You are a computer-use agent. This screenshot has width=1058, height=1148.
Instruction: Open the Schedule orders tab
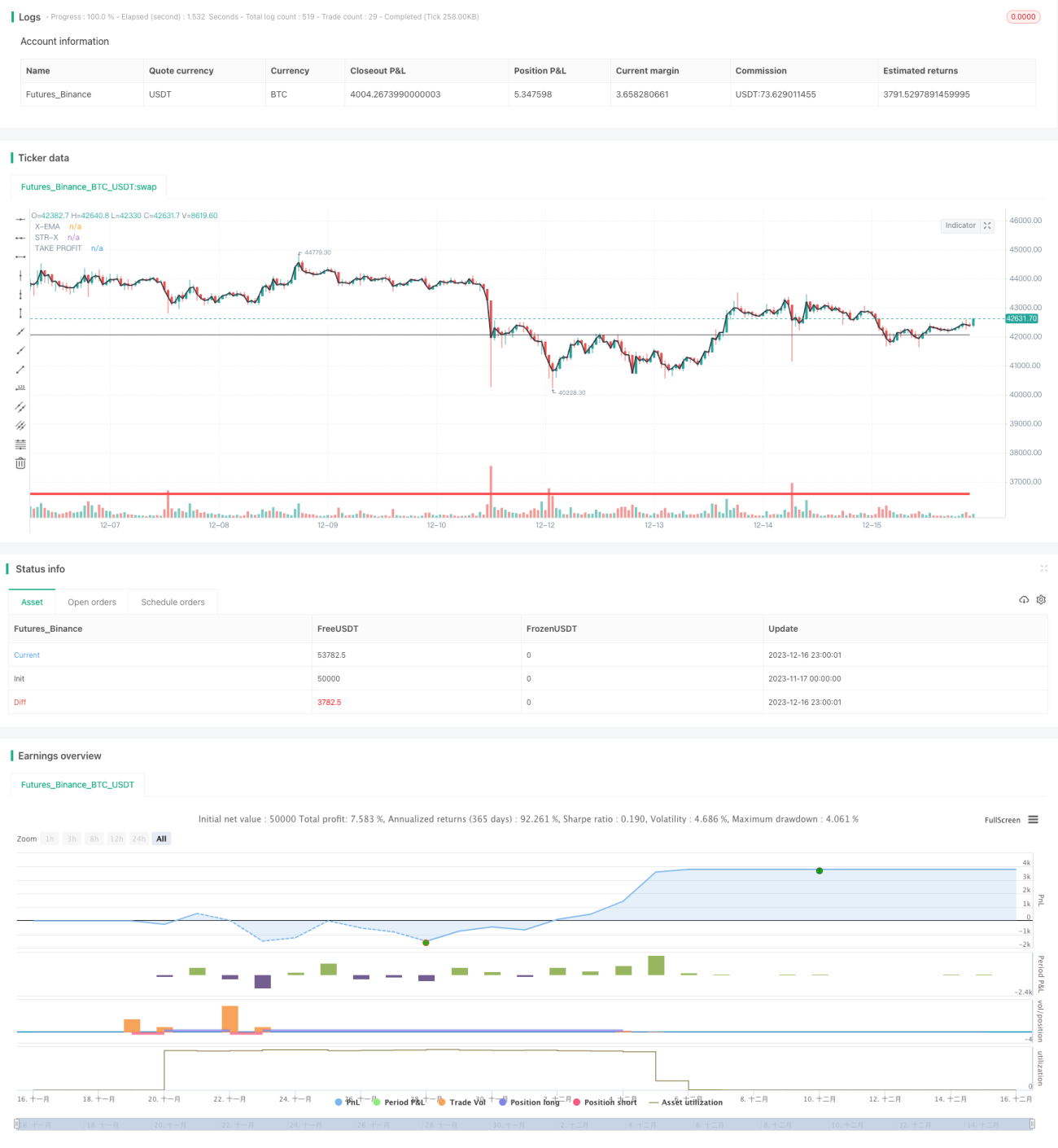(x=173, y=602)
